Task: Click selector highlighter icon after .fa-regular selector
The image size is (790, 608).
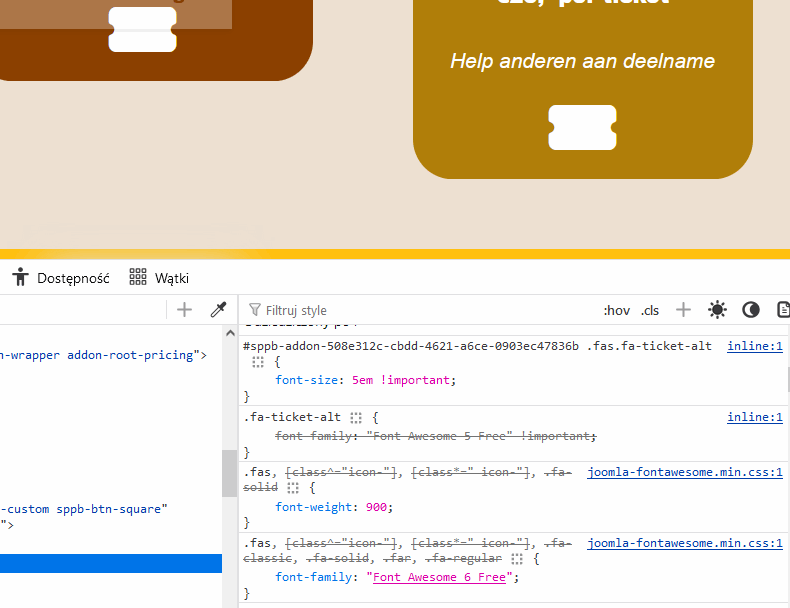Action: (x=517, y=559)
